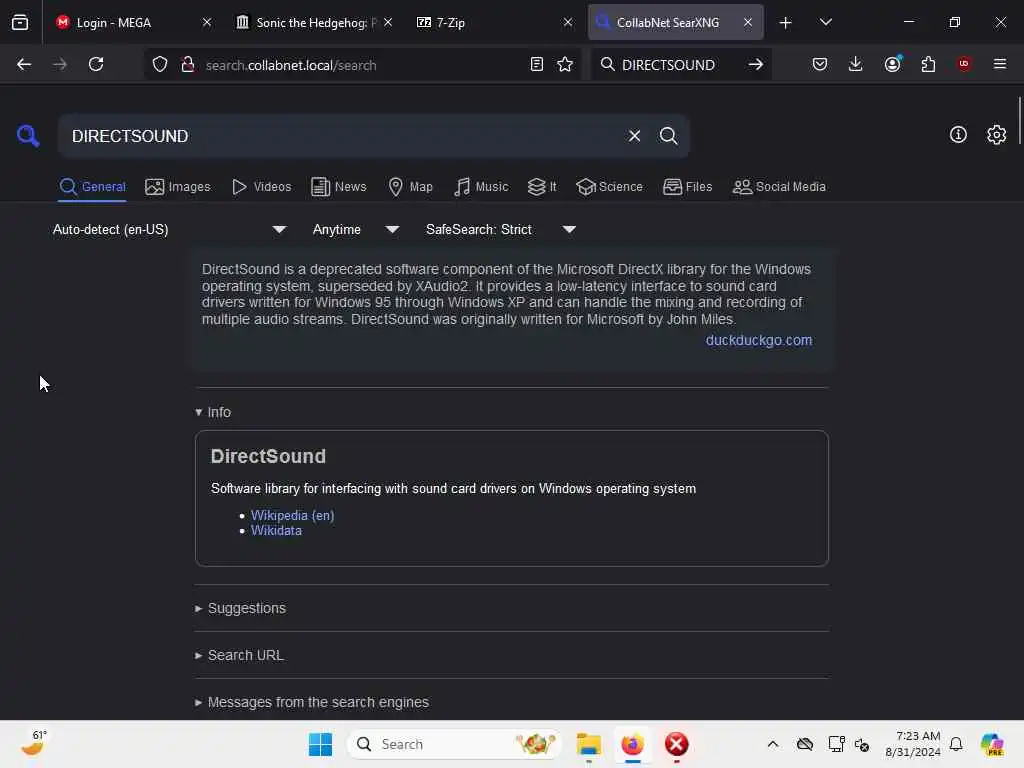Open the SafeSearch: Strict dropdown
This screenshot has height=768, width=1024.
click(x=501, y=229)
